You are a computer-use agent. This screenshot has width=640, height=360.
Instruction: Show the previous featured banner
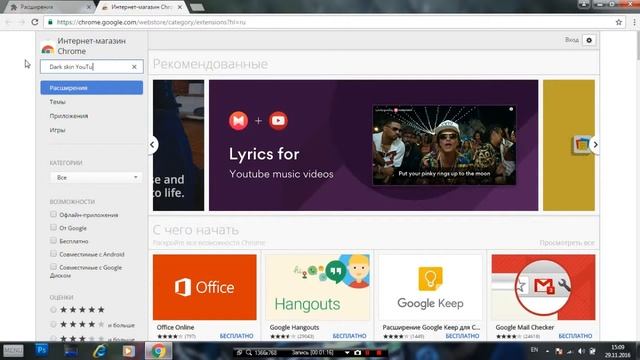[x=152, y=144]
